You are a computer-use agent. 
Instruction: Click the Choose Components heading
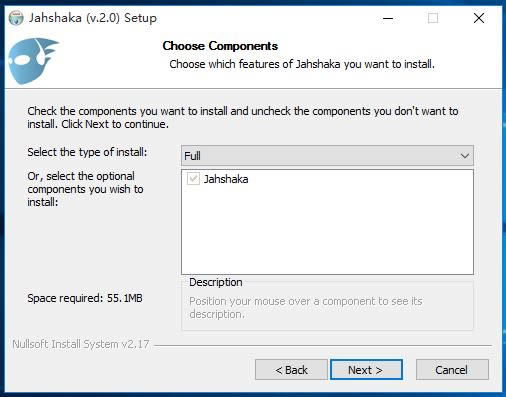pyautogui.click(x=220, y=46)
